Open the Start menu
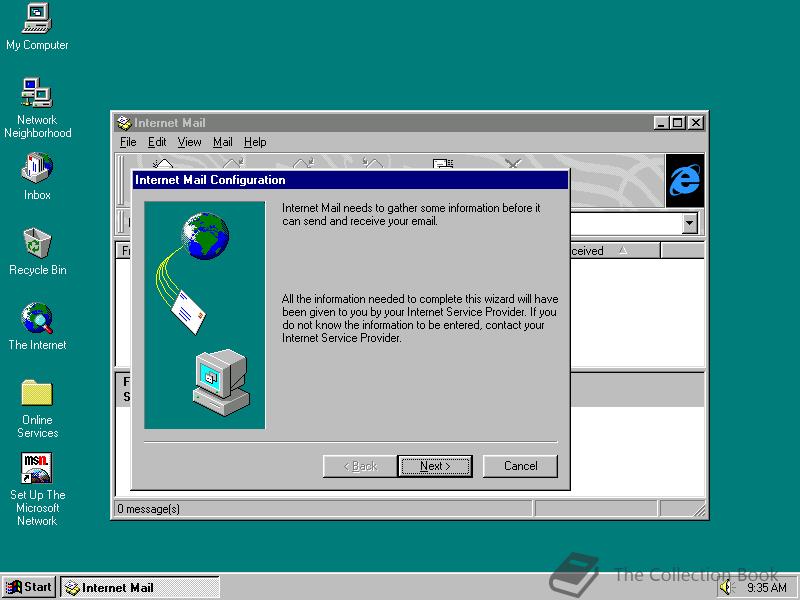Viewport: 800px width, 600px height. tap(29, 587)
